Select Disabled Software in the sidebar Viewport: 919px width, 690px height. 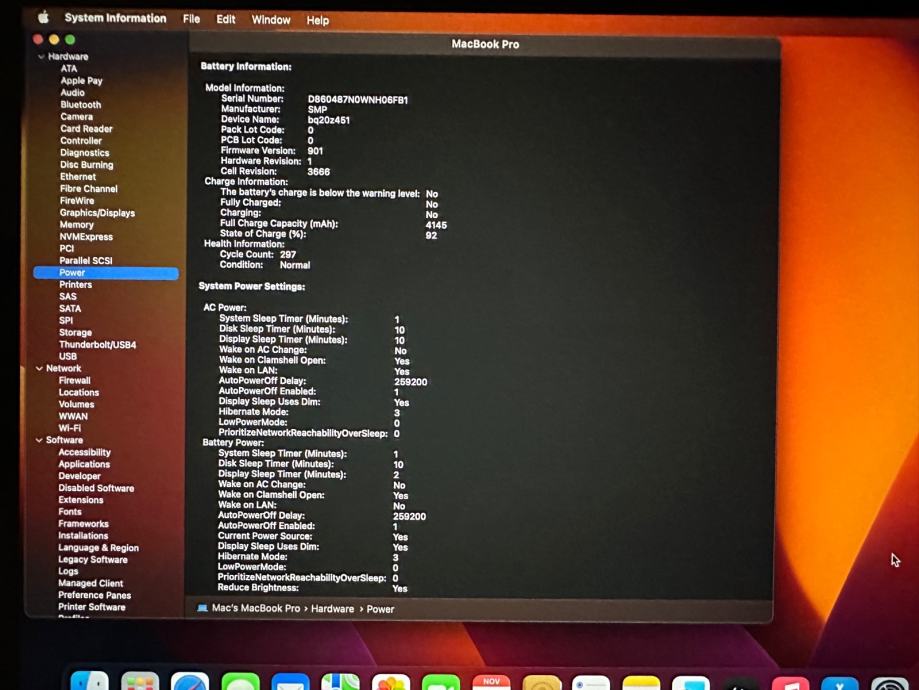96,488
